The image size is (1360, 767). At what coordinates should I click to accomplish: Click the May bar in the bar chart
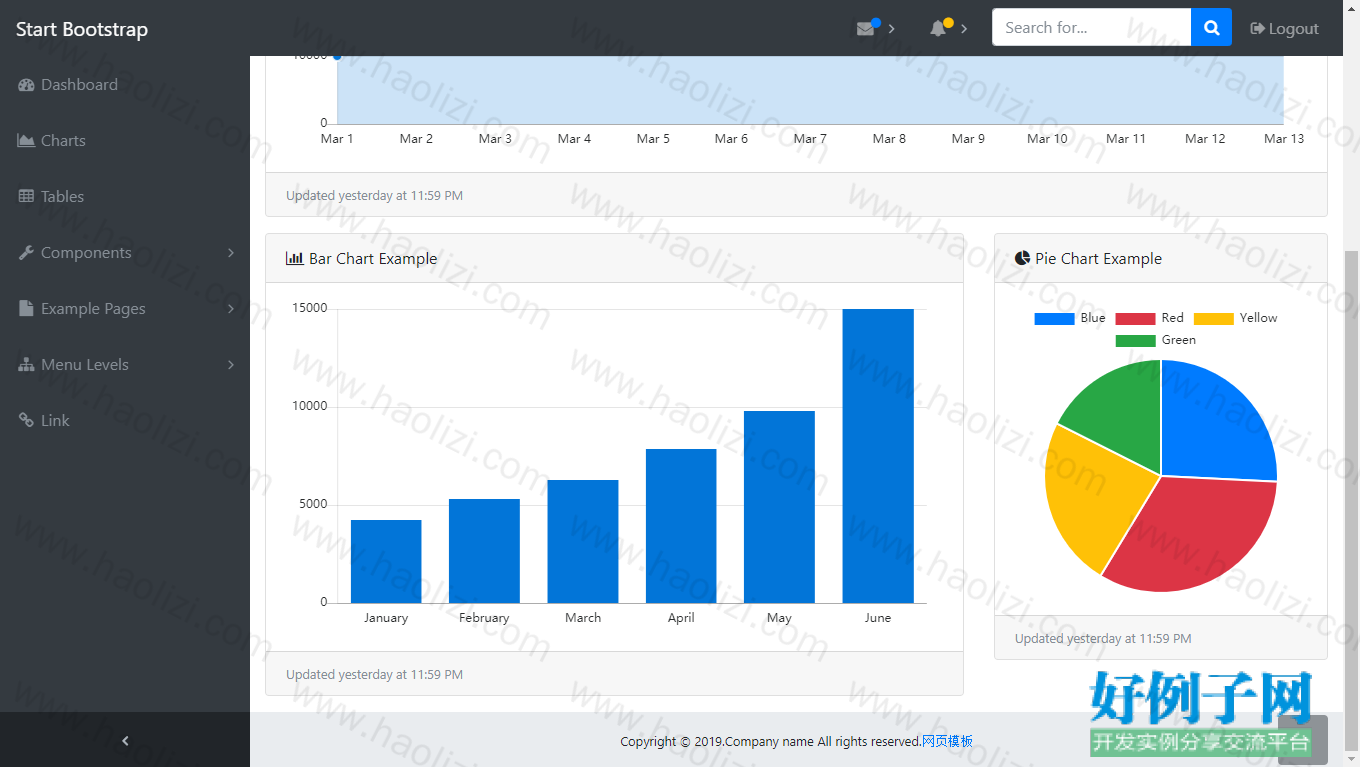click(779, 507)
